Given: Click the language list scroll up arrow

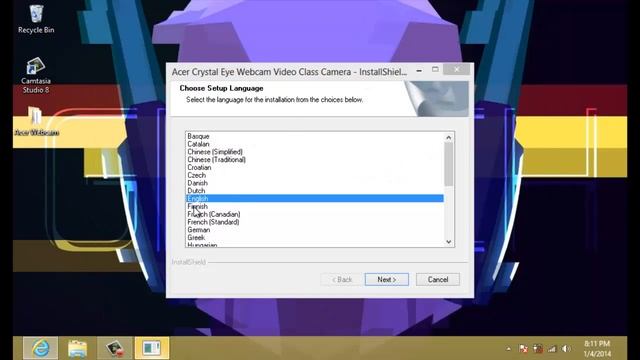Looking at the screenshot, I should (449, 138).
